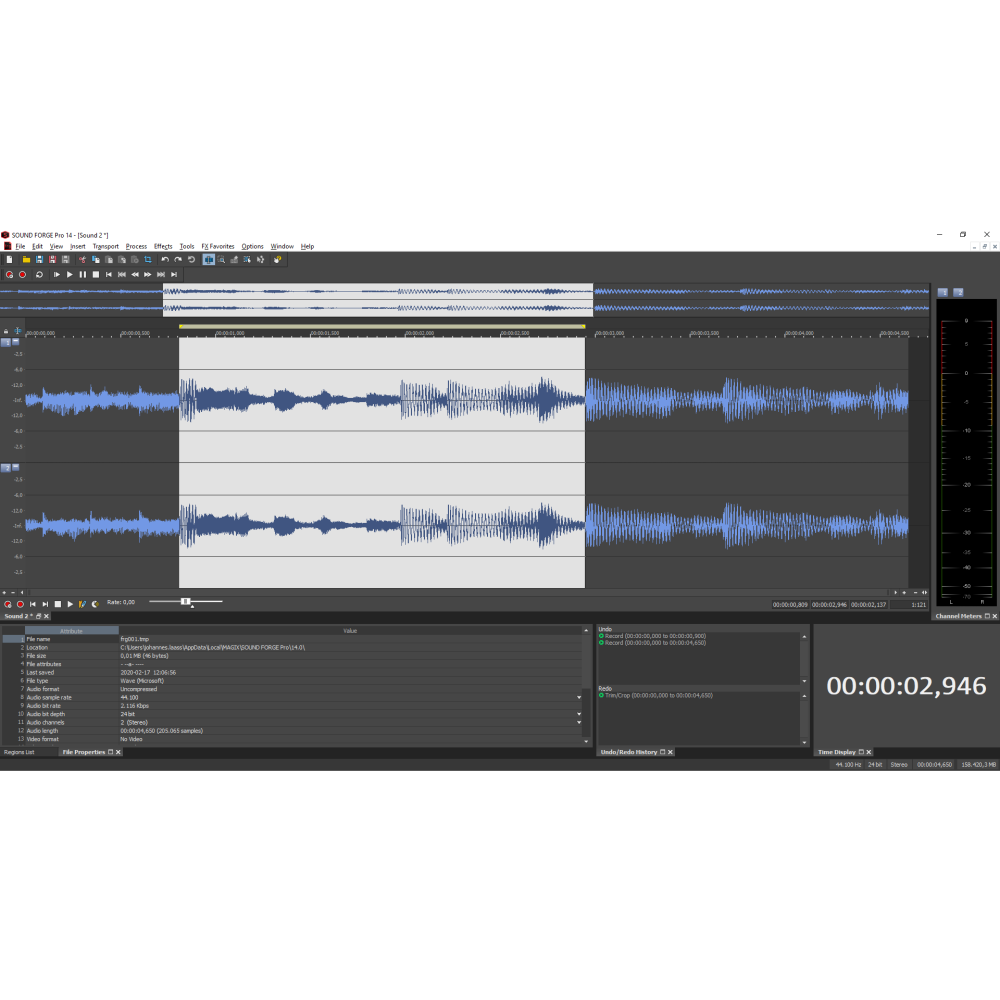Screen dimensions: 1000x1000
Task: Select the Envelope tool icon
Action: (x=260, y=260)
